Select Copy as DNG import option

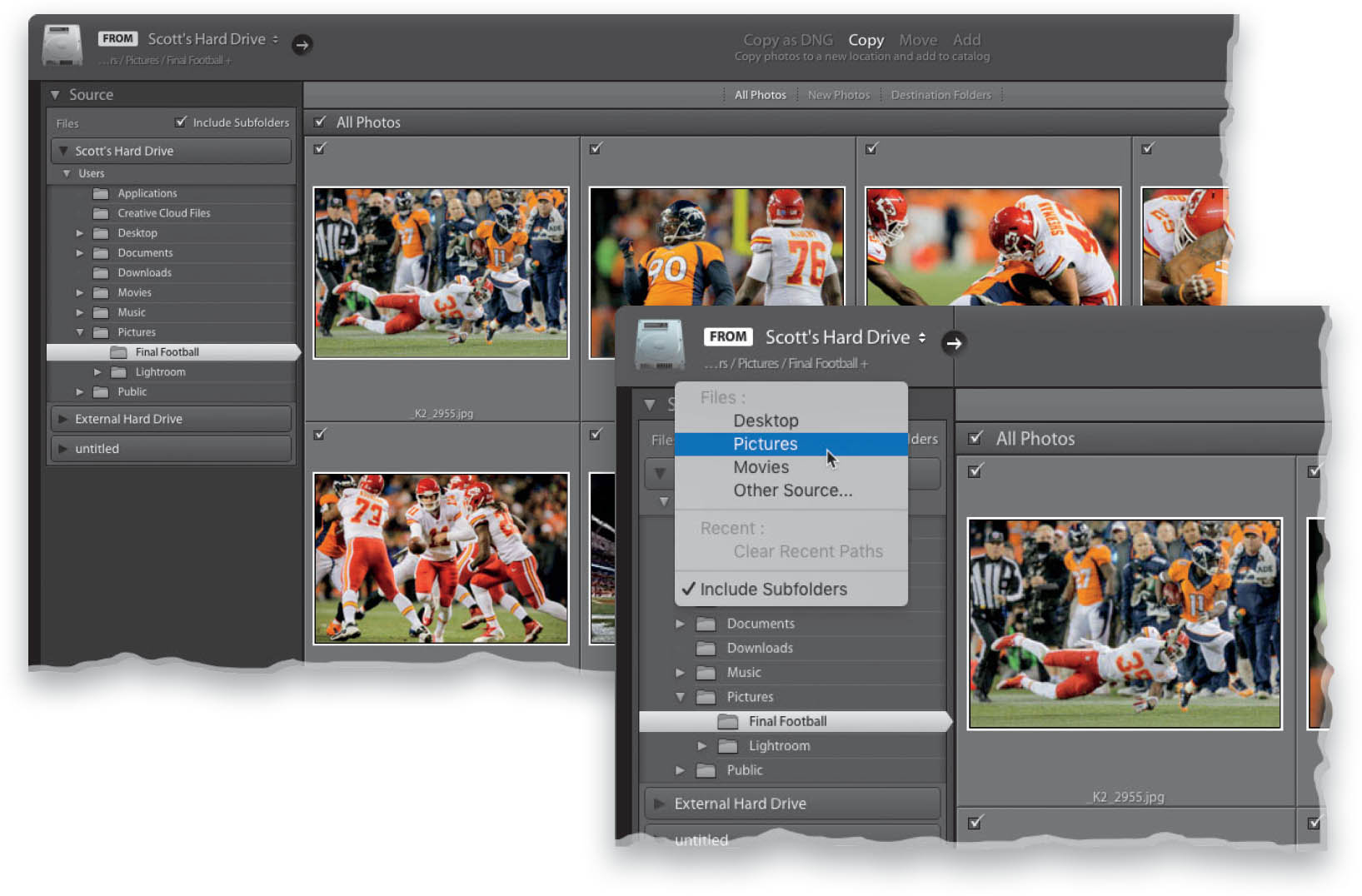click(788, 39)
